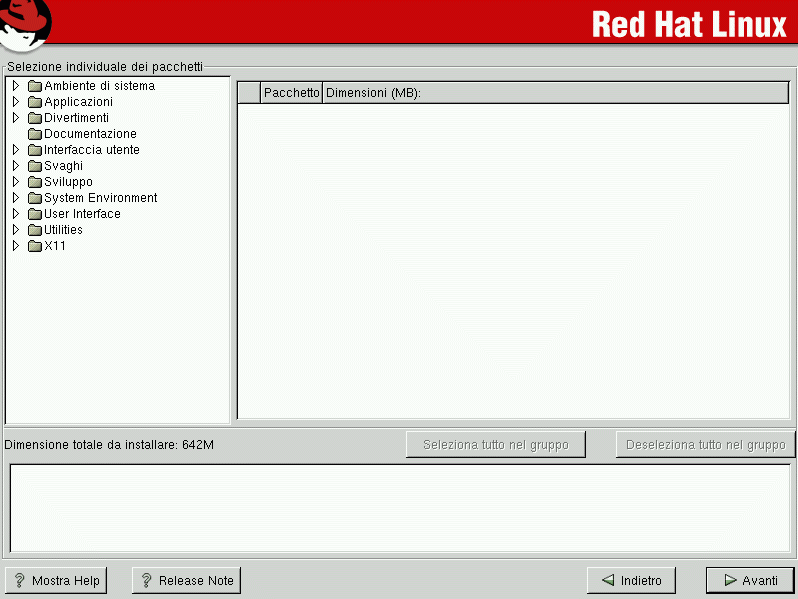Viewport: 798px width, 599px height.
Task: Open the Release Note
Action: pyautogui.click(x=186, y=580)
